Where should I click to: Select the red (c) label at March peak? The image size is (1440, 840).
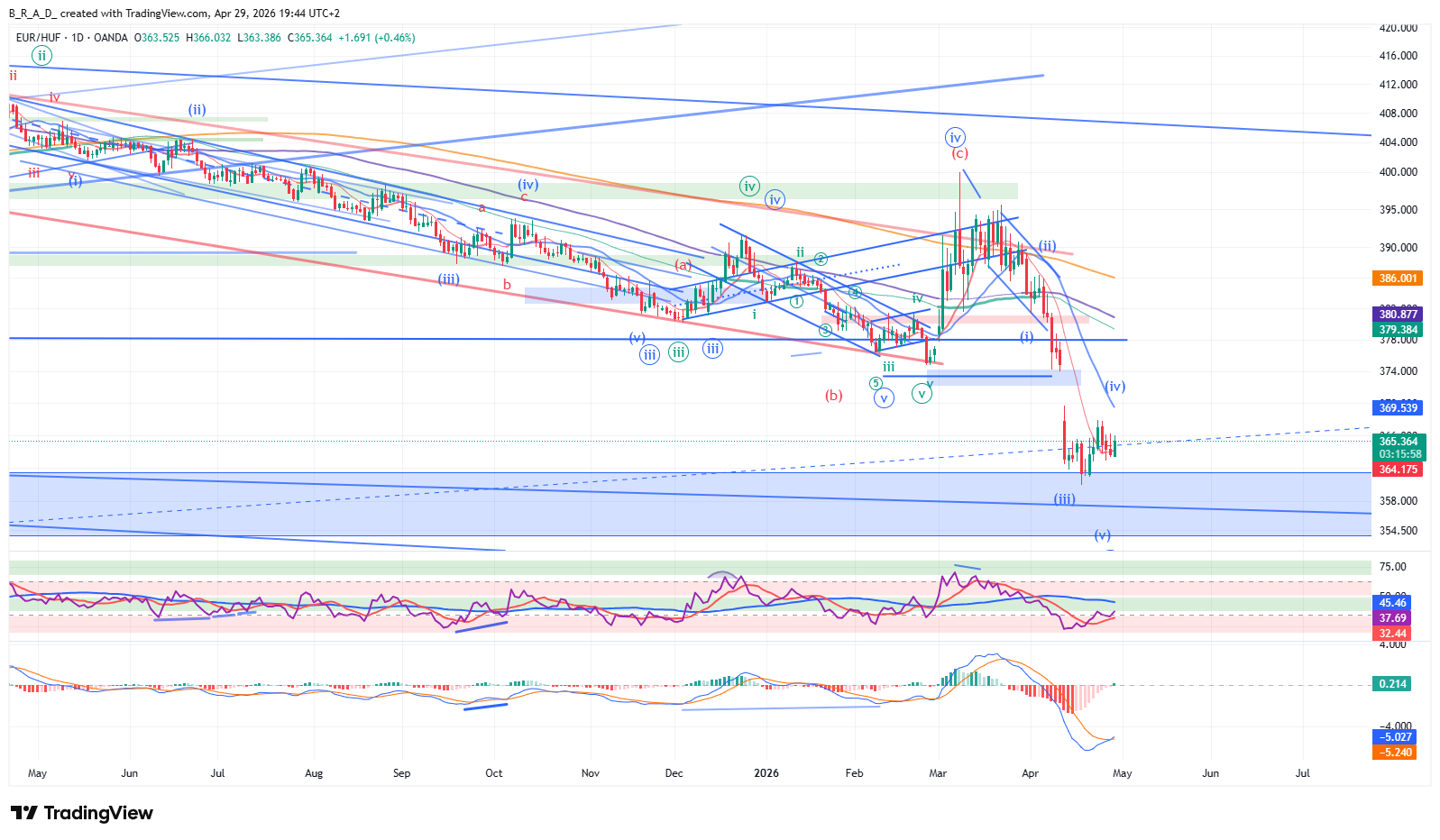tap(960, 153)
